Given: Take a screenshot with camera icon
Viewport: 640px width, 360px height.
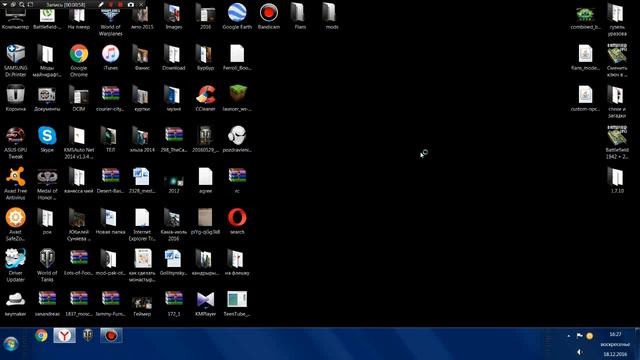Looking at the screenshot, I should [131, 4].
